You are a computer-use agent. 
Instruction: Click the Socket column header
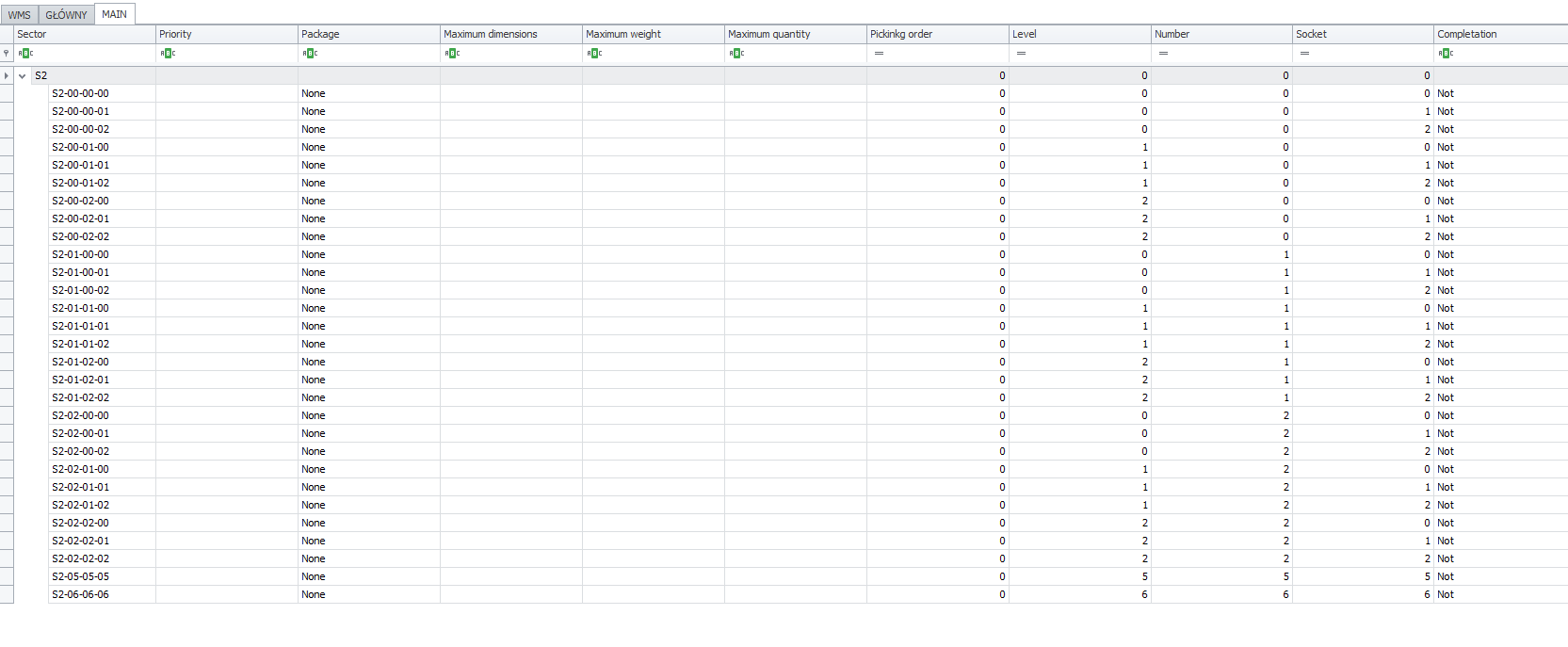(1364, 34)
